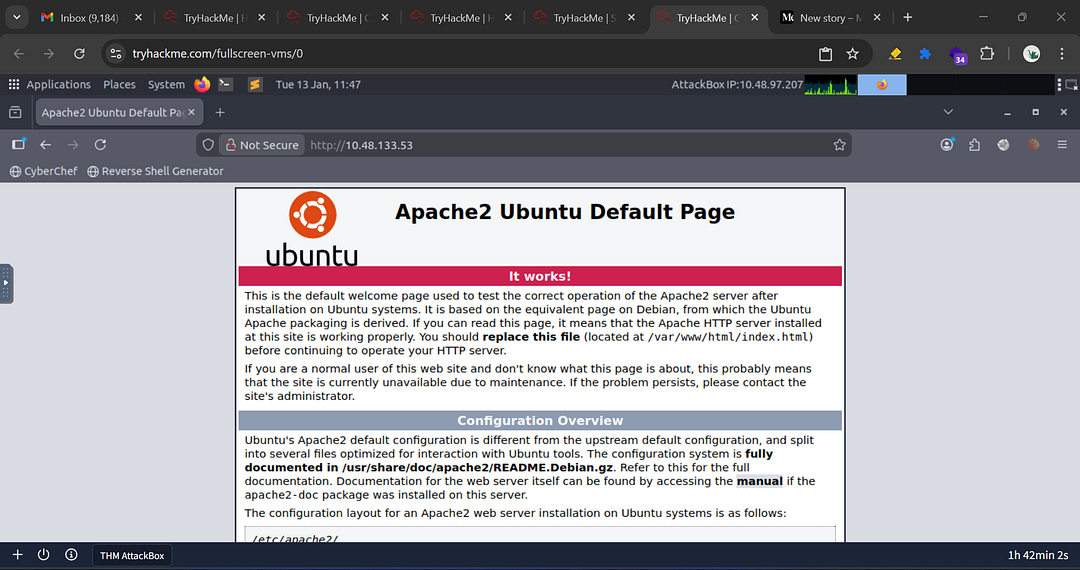
Task: Open the terminal launcher in top panel
Action: 226,85
